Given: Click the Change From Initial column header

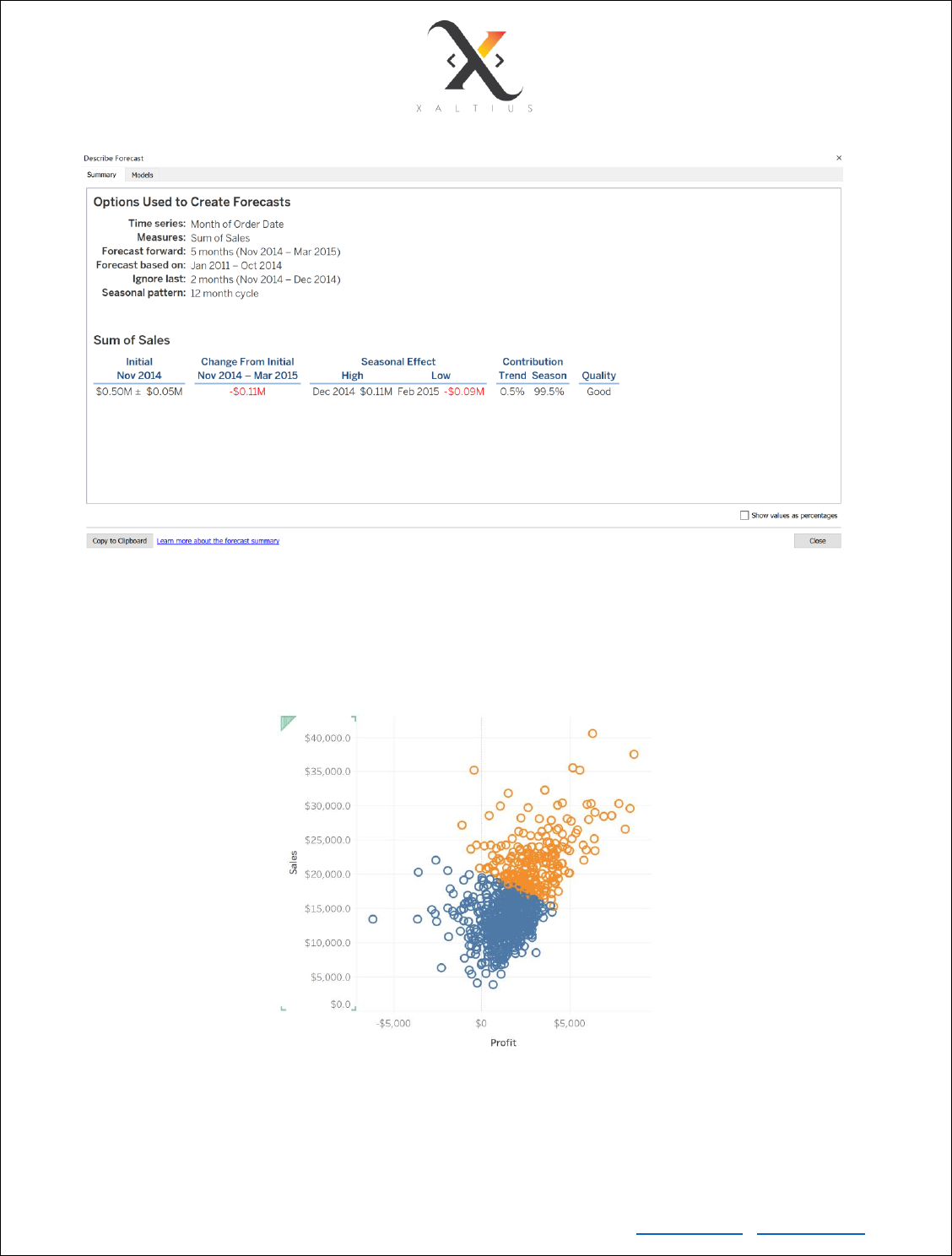Looking at the screenshot, I should point(247,362).
